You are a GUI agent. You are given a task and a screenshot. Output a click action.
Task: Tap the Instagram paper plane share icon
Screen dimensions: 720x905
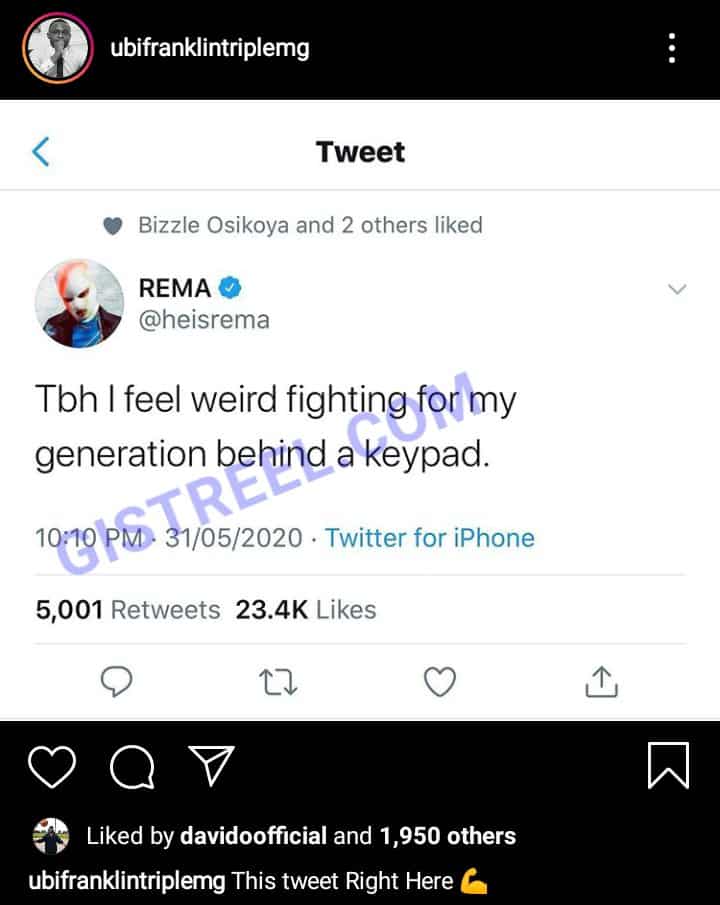point(213,766)
